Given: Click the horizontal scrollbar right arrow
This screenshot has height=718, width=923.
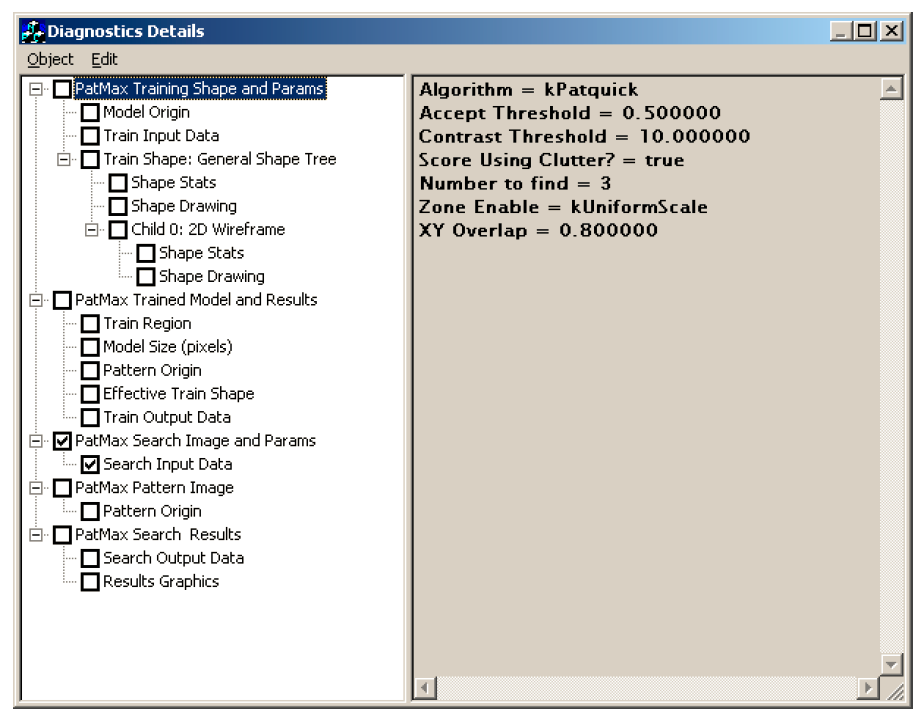Looking at the screenshot, I should [x=869, y=688].
